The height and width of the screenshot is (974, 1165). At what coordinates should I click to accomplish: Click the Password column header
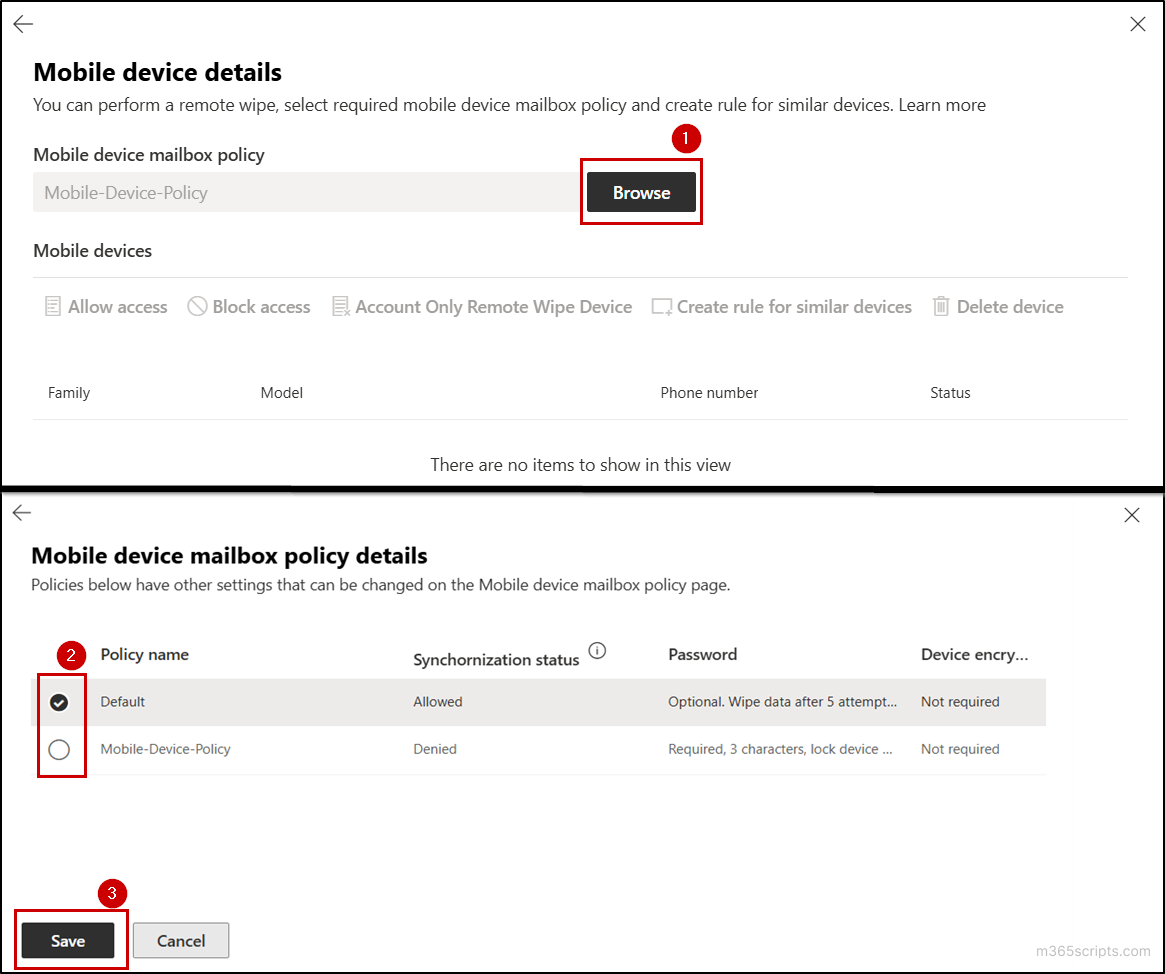(702, 654)
